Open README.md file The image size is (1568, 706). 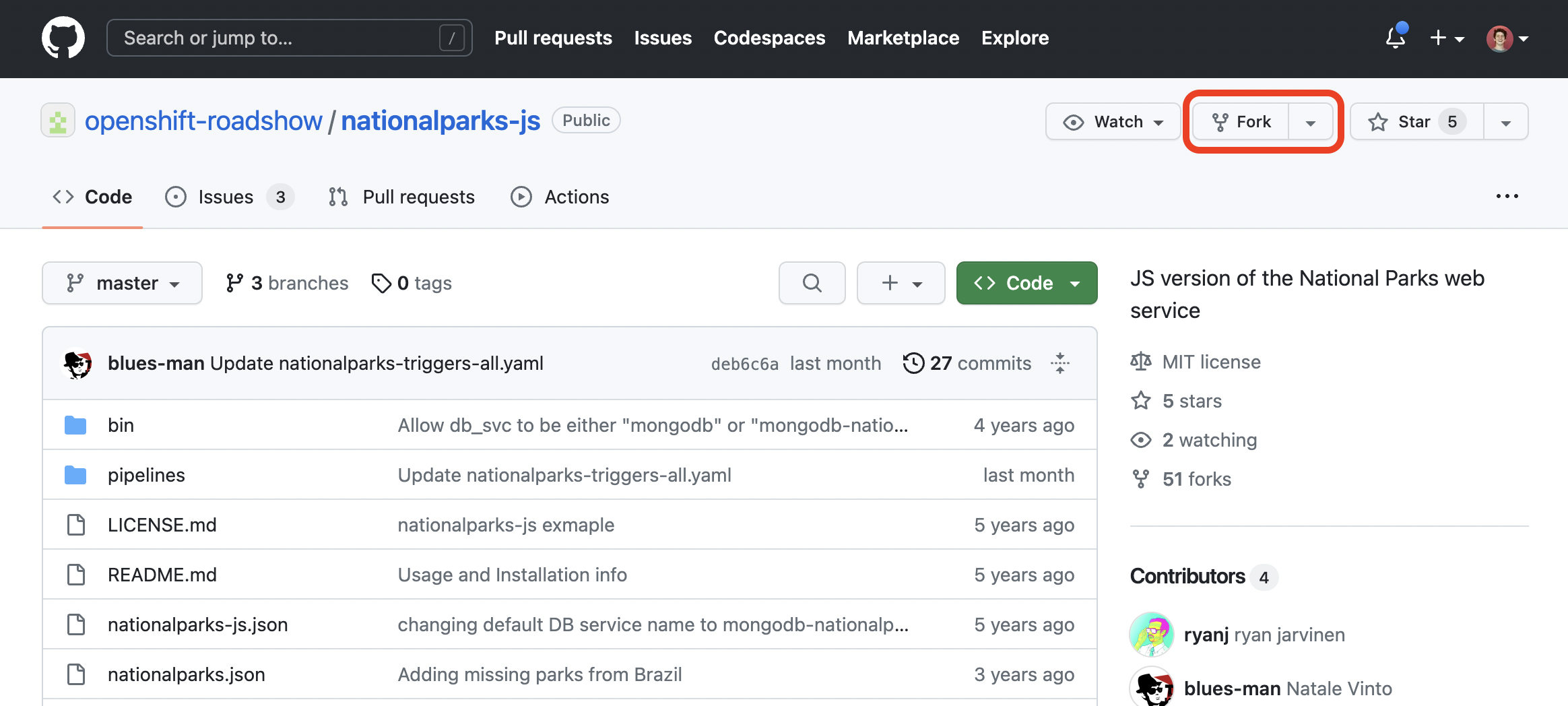[162, 575]
